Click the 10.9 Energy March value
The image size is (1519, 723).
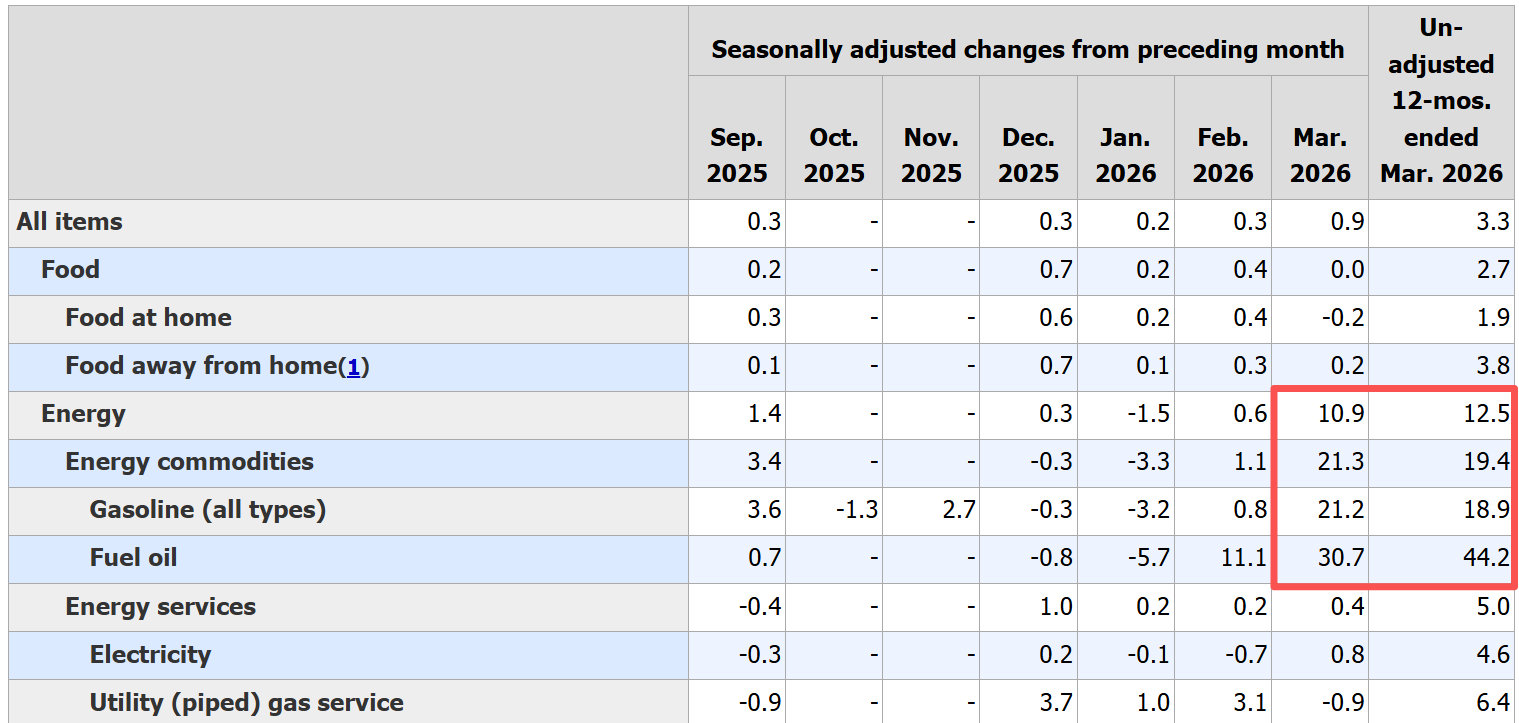coord(1341,414)
